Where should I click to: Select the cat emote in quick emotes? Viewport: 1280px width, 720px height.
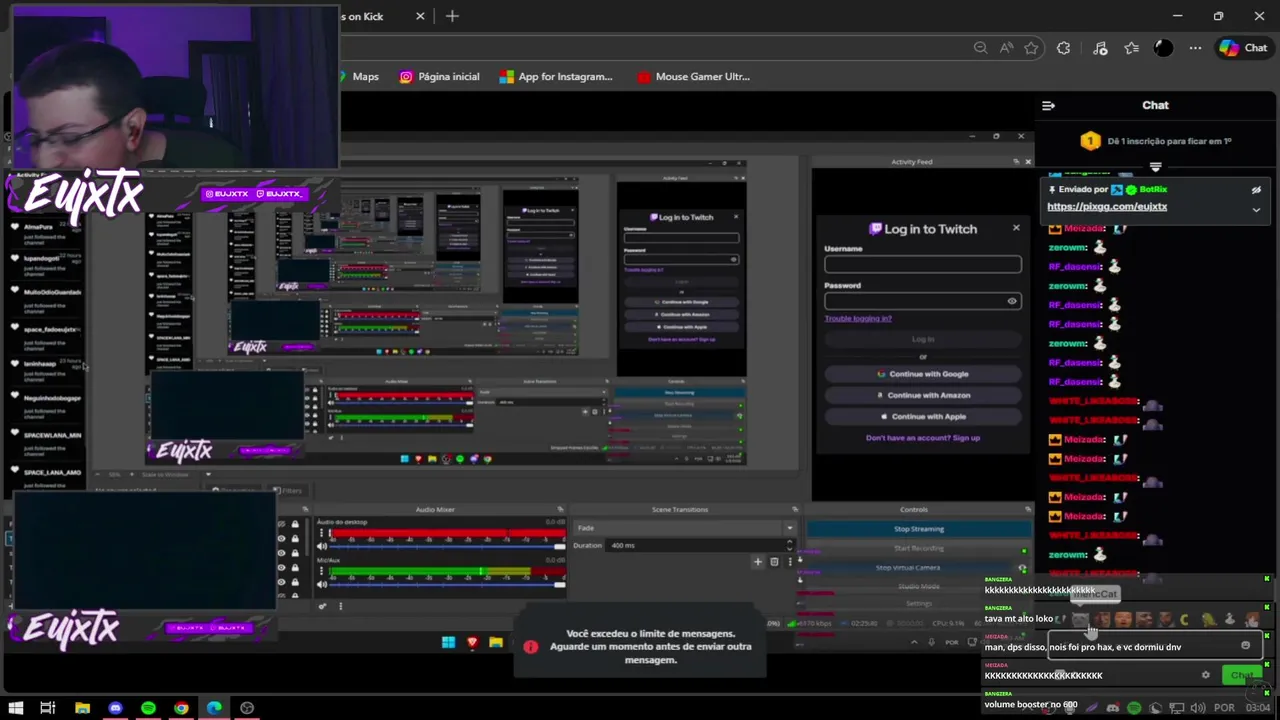click(1081, 620)
